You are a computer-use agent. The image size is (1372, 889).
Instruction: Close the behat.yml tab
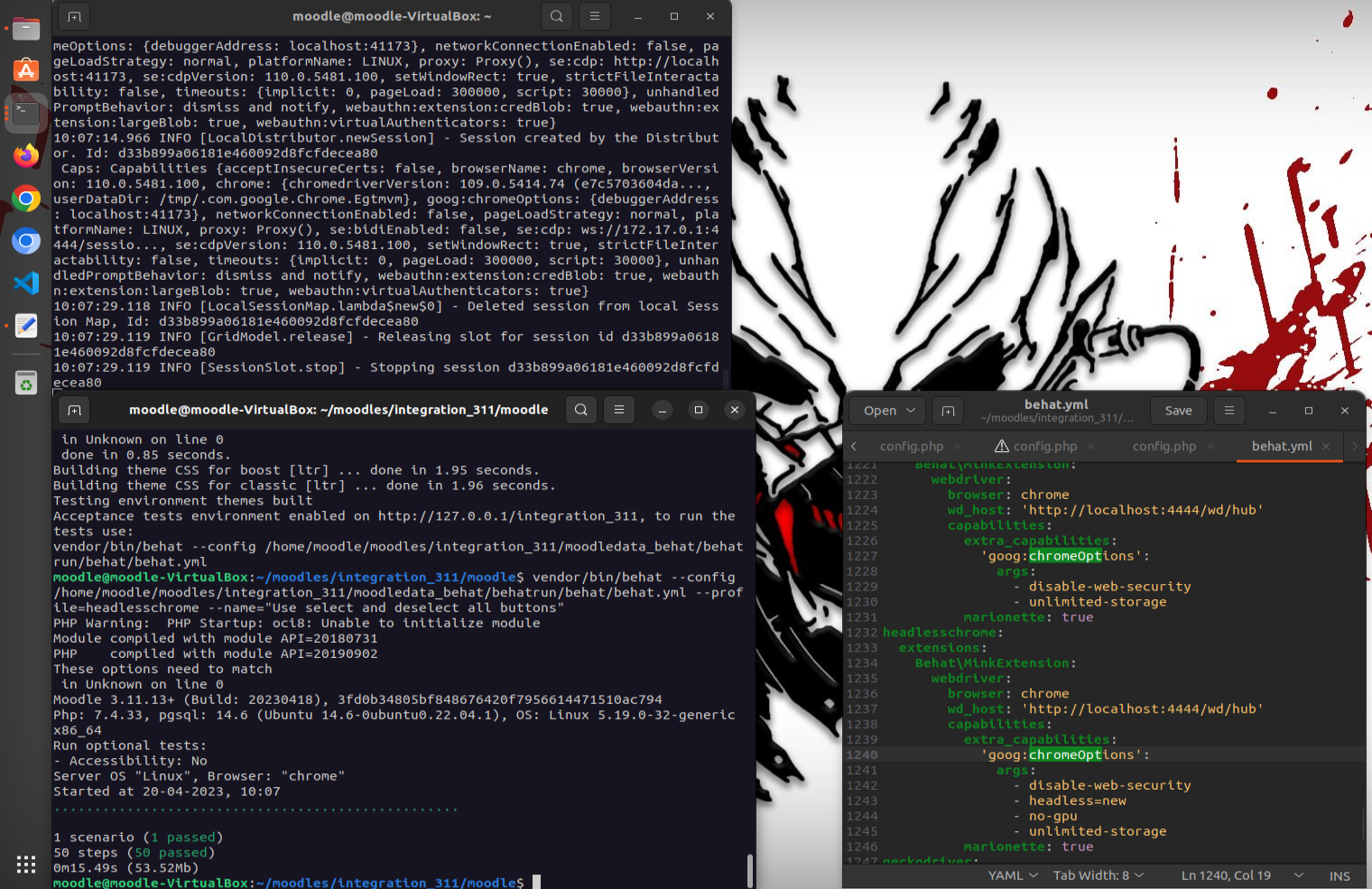tap(1326, 447)
